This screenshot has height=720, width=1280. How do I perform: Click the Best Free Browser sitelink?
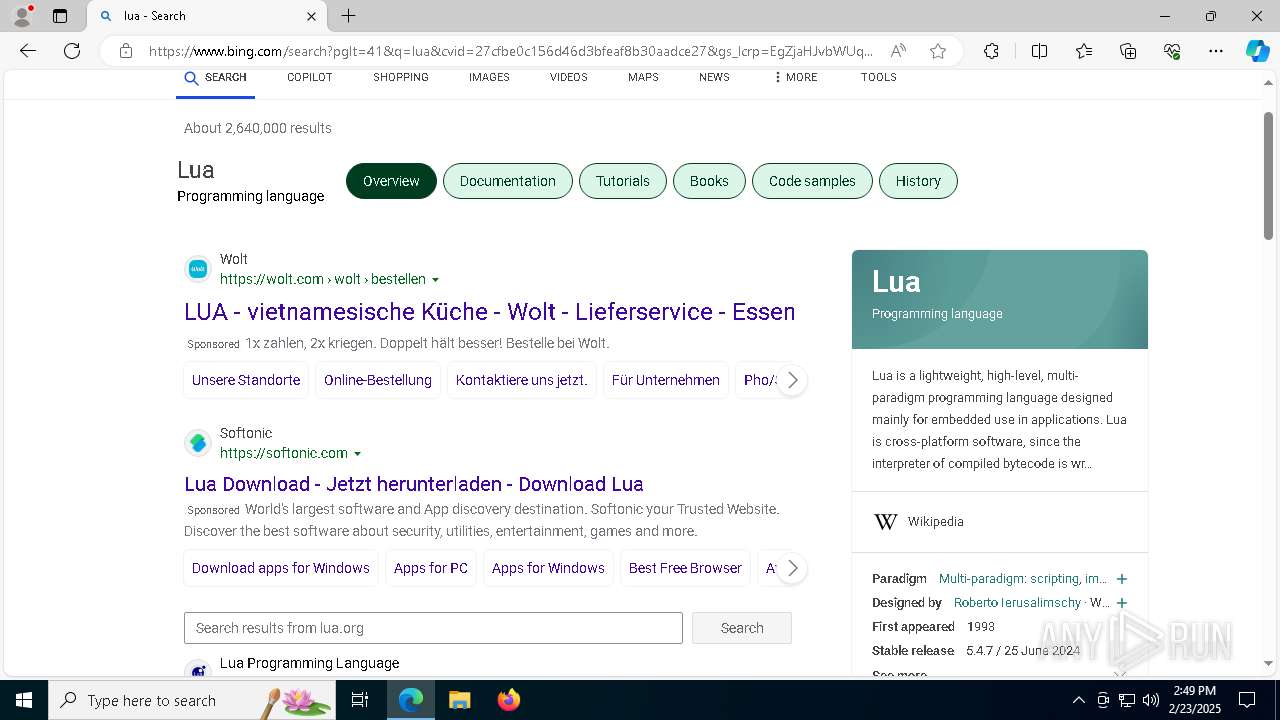[x=685, y=568]
